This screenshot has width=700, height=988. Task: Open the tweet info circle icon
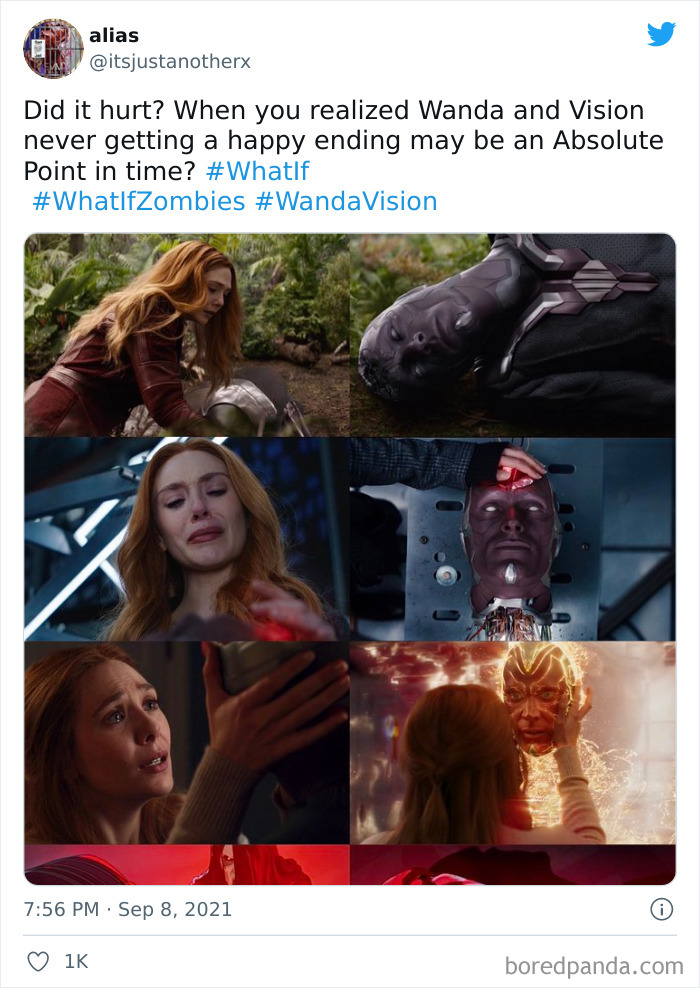click(x=662, y=909)
